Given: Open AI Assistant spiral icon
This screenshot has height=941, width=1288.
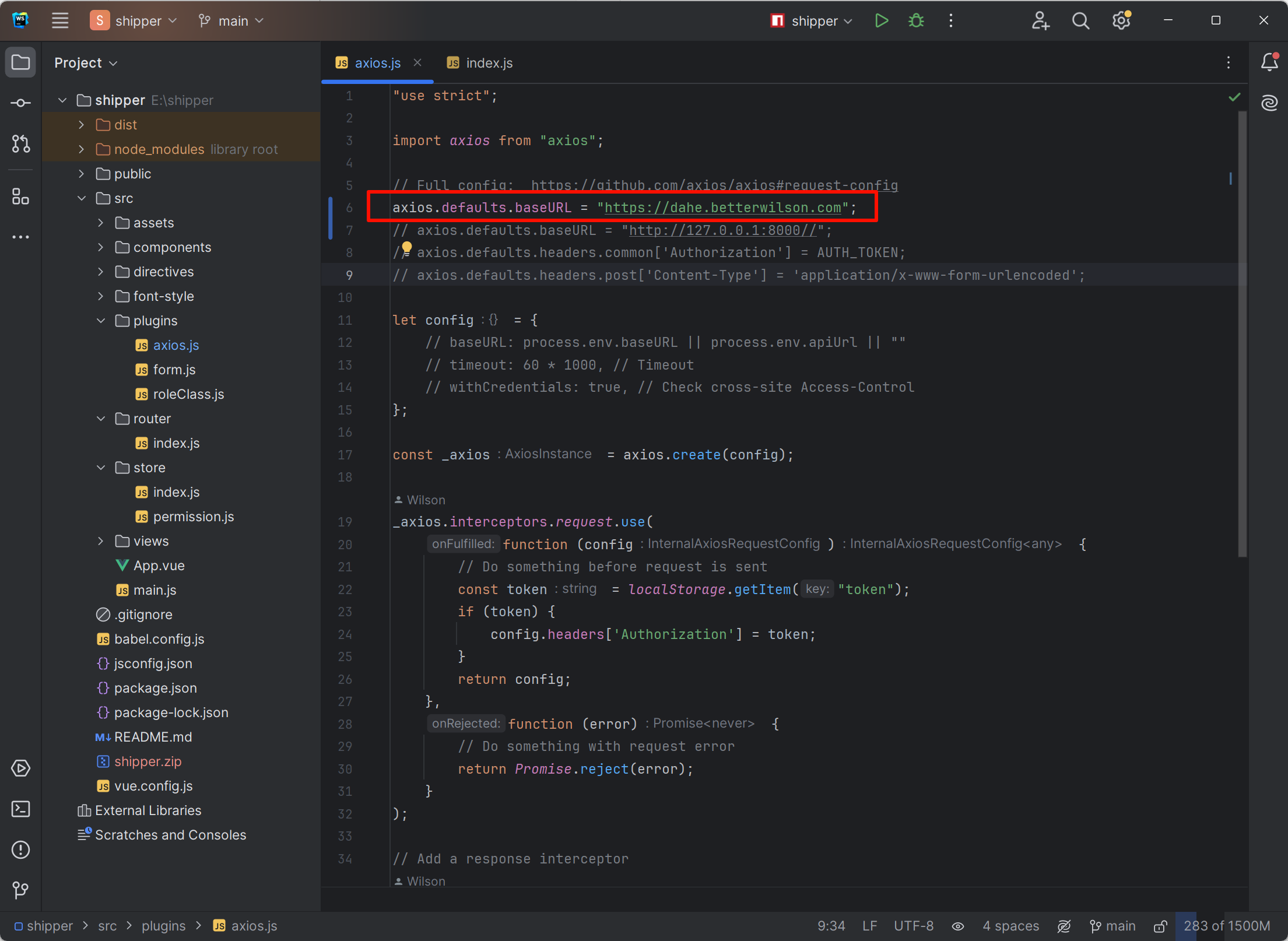Looking at the screenshot, I should [x=1269, y=103].
